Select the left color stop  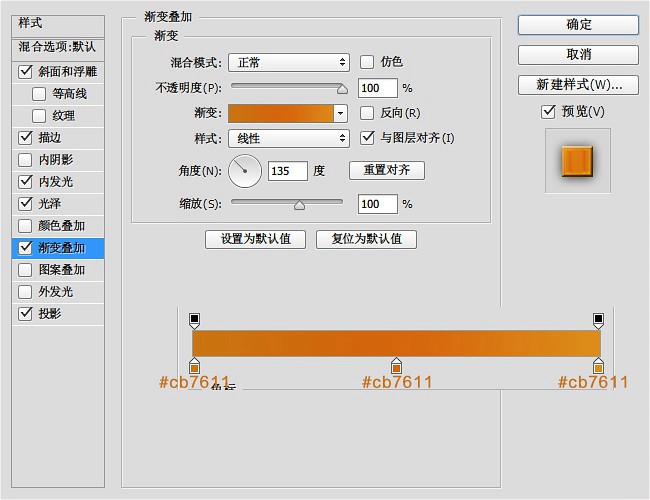coord(194,366)
